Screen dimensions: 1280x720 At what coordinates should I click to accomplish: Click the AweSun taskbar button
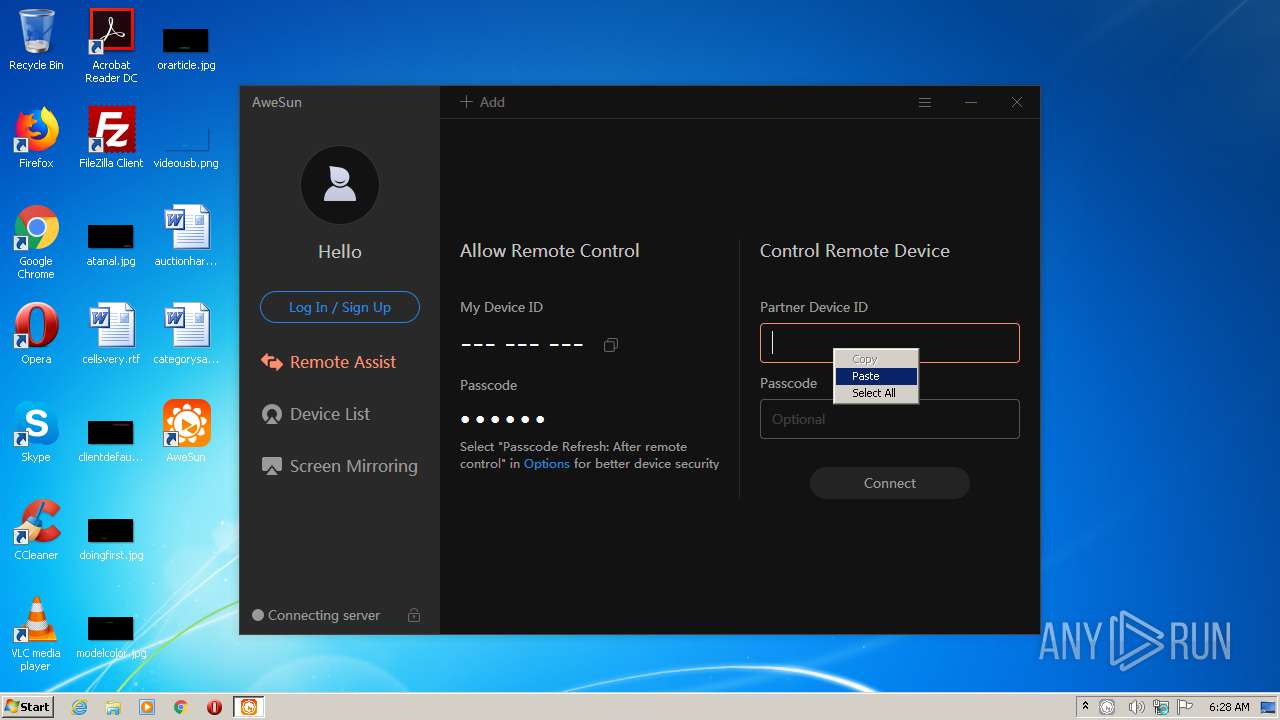click(249, 707)
